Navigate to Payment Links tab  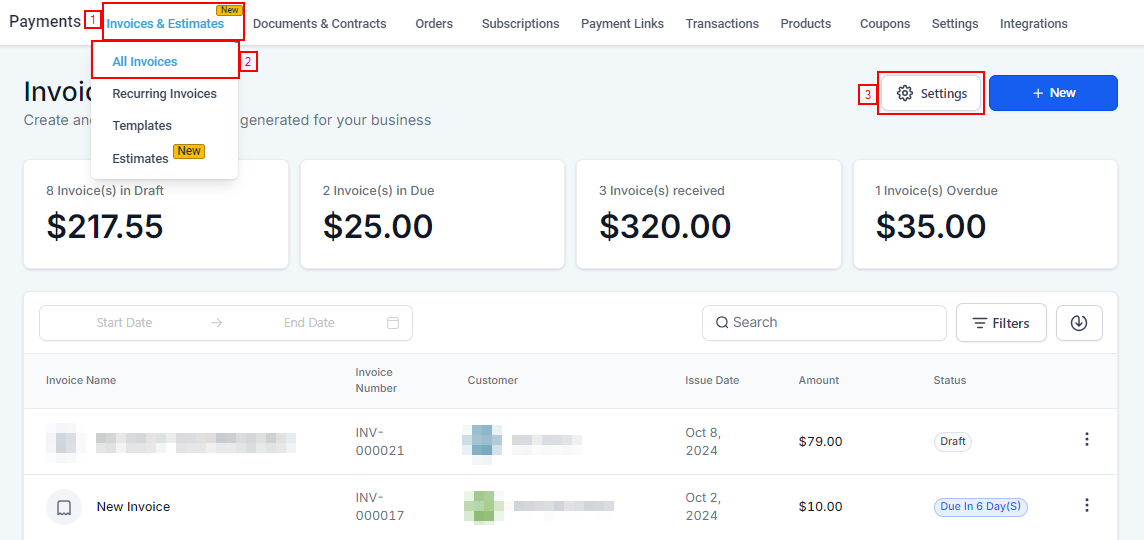point(622,24)
